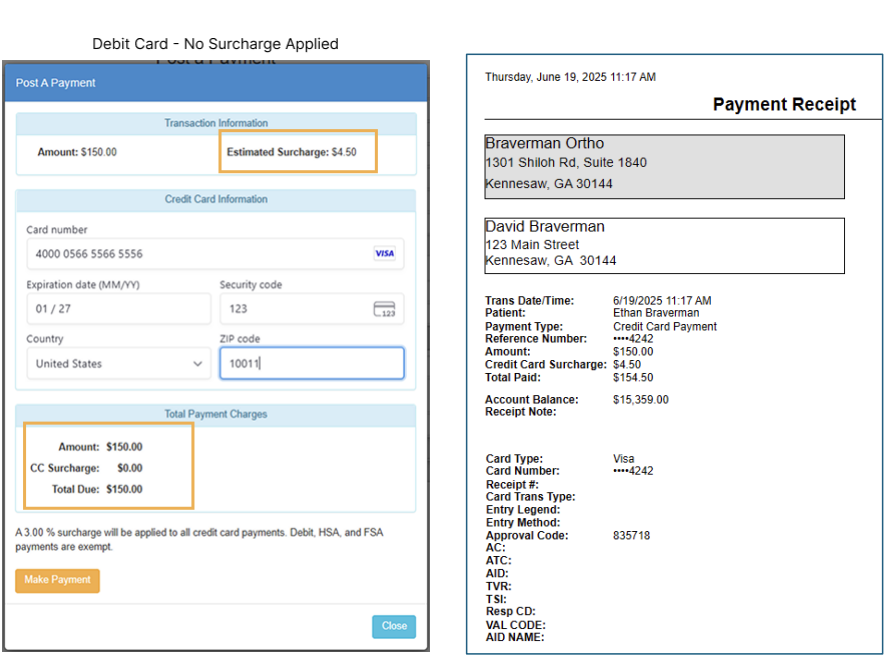Viewport: 885px width, 660px height.
Task: Click the Make Payment button
Action: click(x=58, y=580)
